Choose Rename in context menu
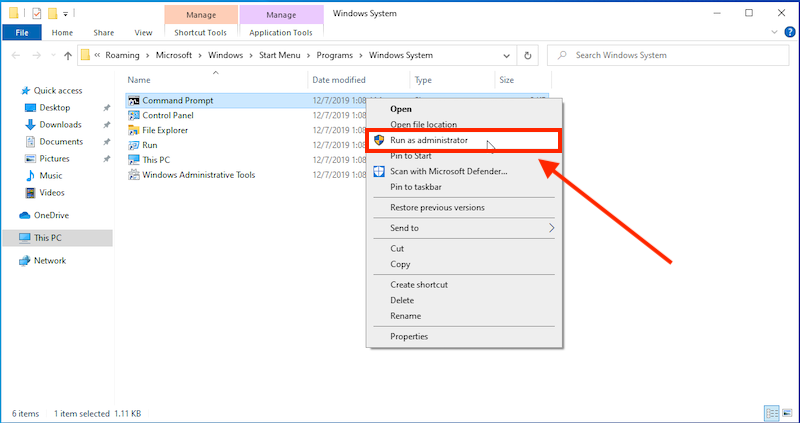 (x=406, y=316)
